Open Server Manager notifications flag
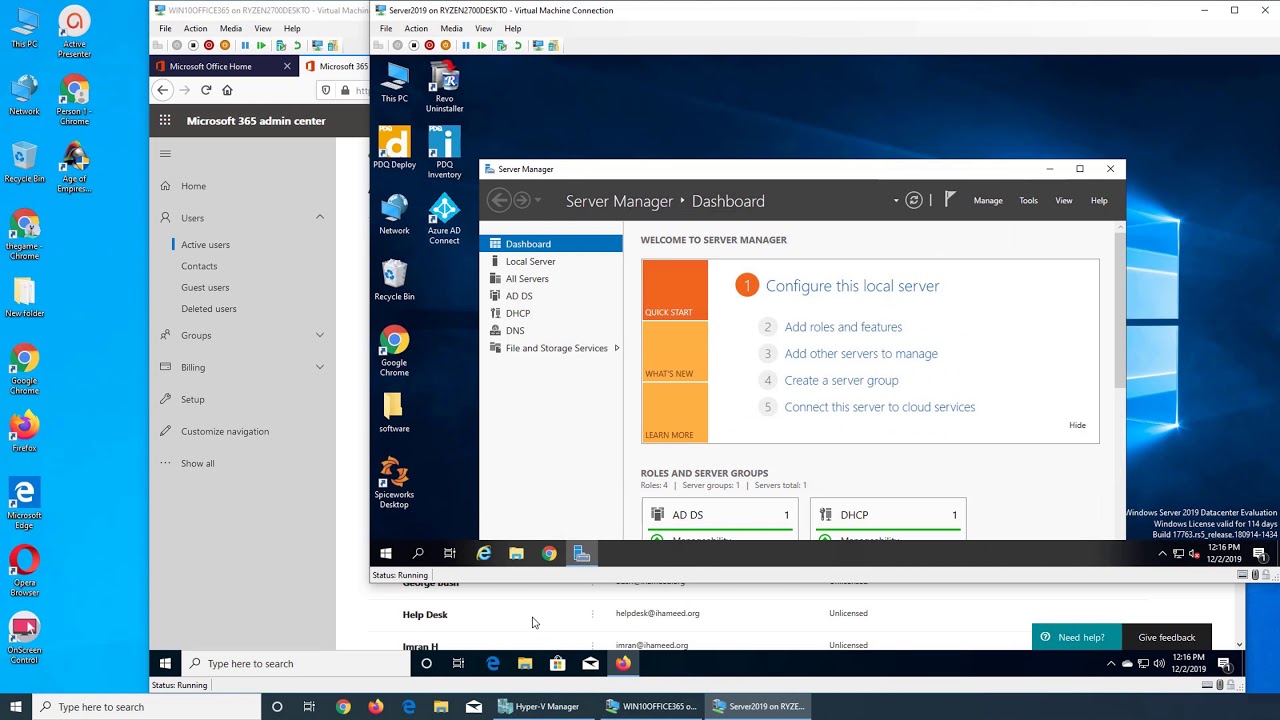Image resolution: width=1280 pixels, height=720 pixels. (950, 200)
